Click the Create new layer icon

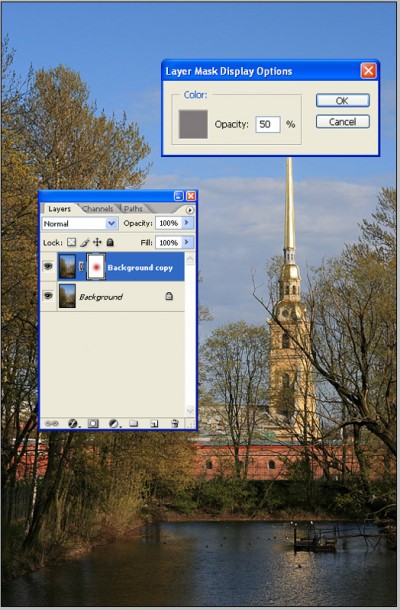pyautogui.click(x=154, y=423)
